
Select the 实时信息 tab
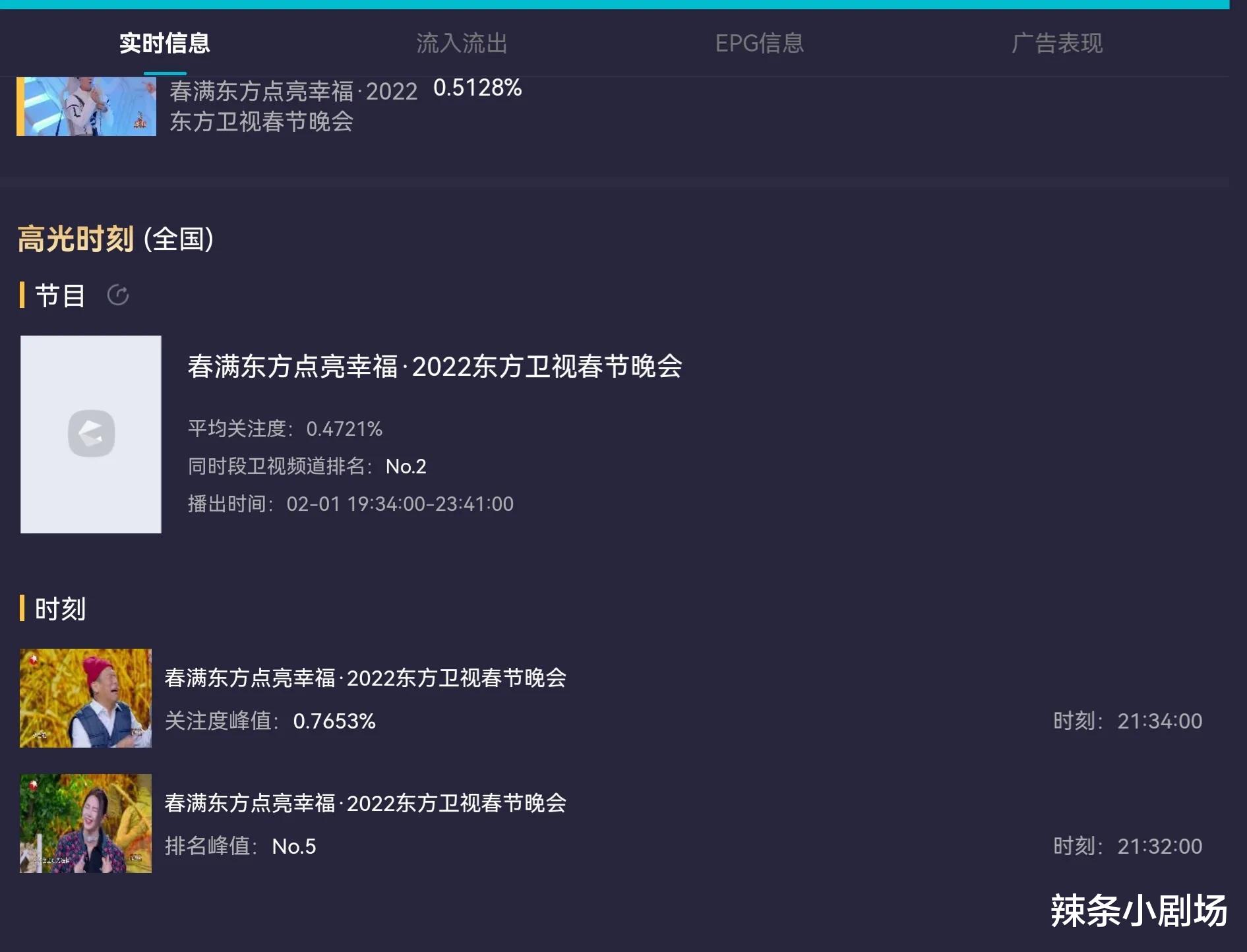[x=163, y=44]
